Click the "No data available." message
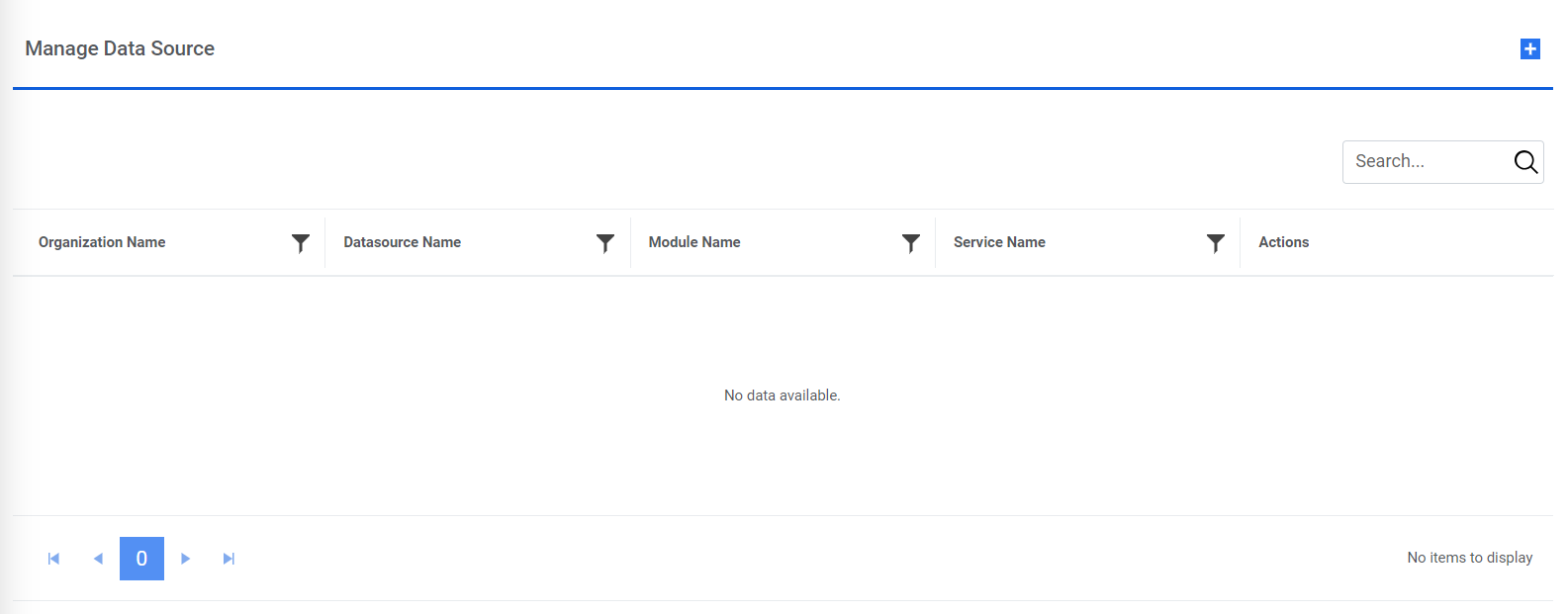Image resolution: width=1568 pixels, height=614 pixels. point(782,395)
